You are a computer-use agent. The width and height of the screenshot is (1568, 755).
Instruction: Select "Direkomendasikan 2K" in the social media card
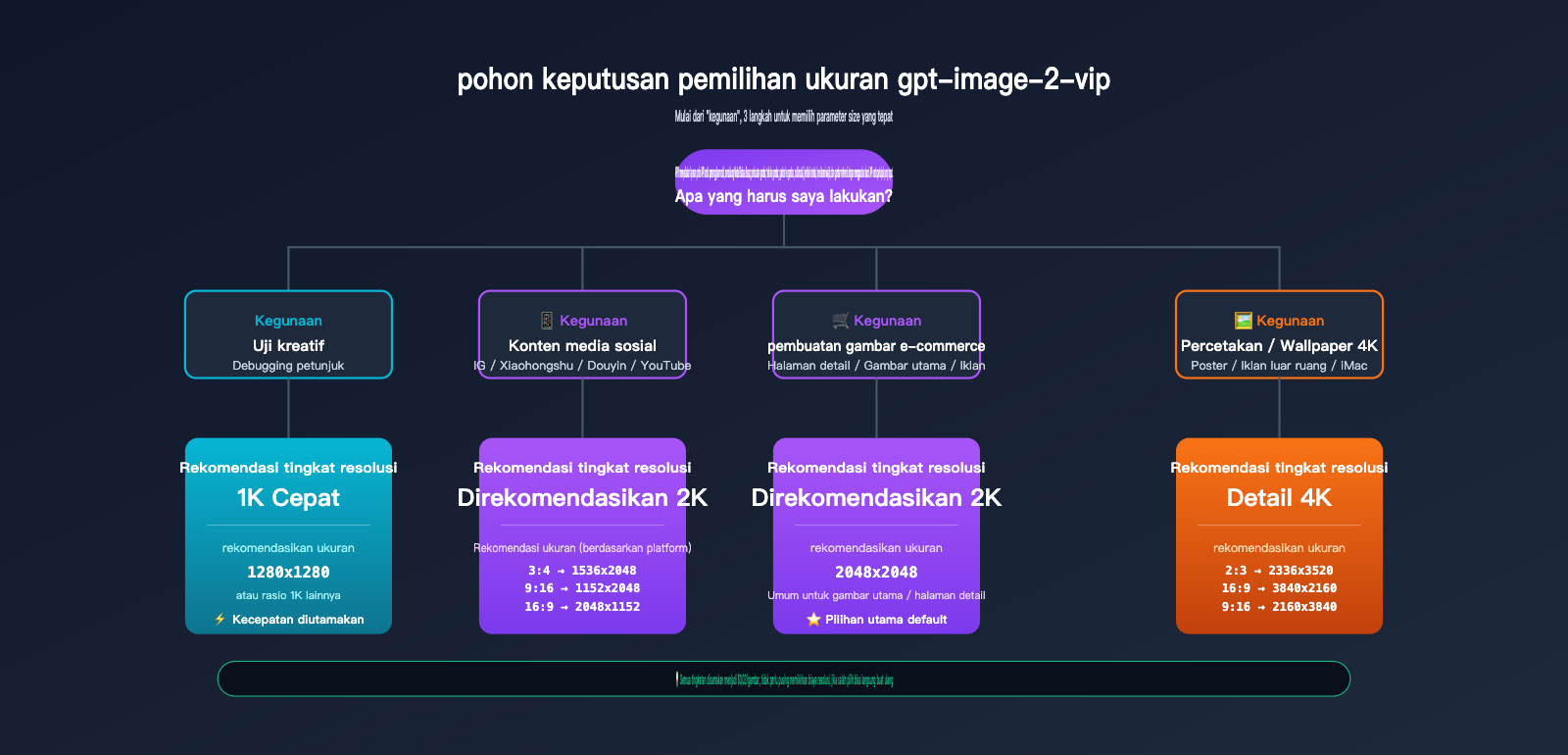click(582, 498)
